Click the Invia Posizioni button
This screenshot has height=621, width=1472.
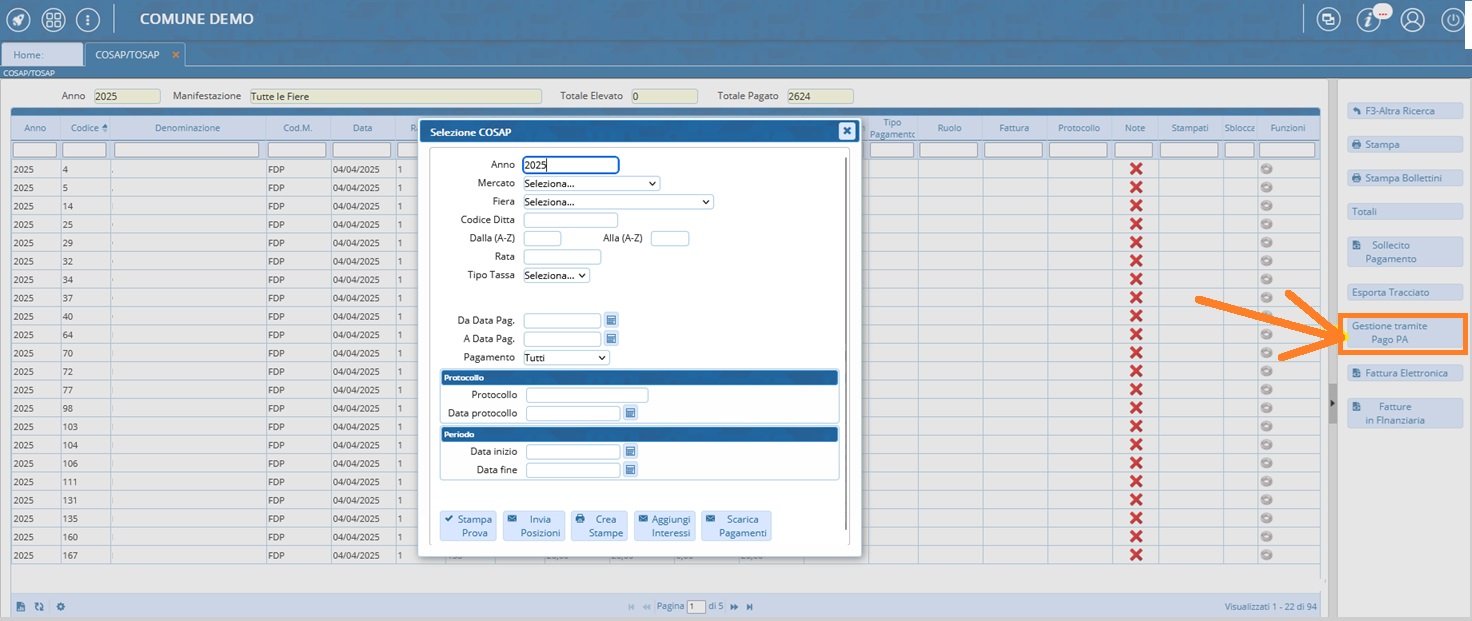pyautogui.click(x=533, y=526)
